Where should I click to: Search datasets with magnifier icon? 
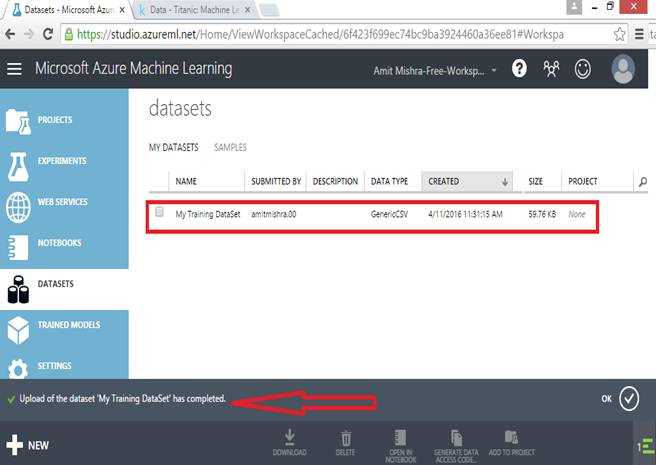[x=643, y=182]
